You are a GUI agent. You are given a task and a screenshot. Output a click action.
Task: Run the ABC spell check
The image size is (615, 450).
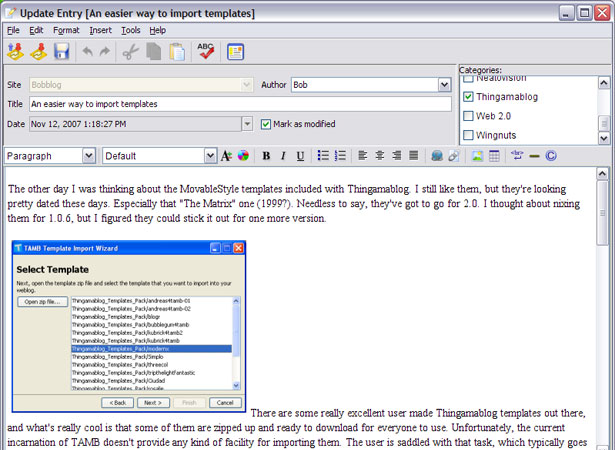206,51
